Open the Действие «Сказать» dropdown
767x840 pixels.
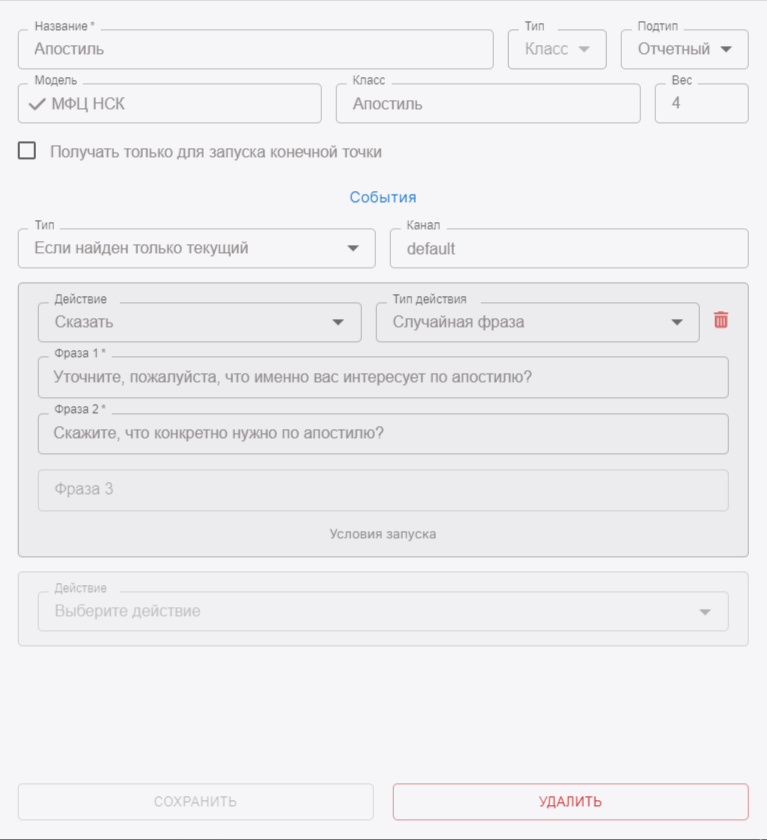tap(199, 322)
